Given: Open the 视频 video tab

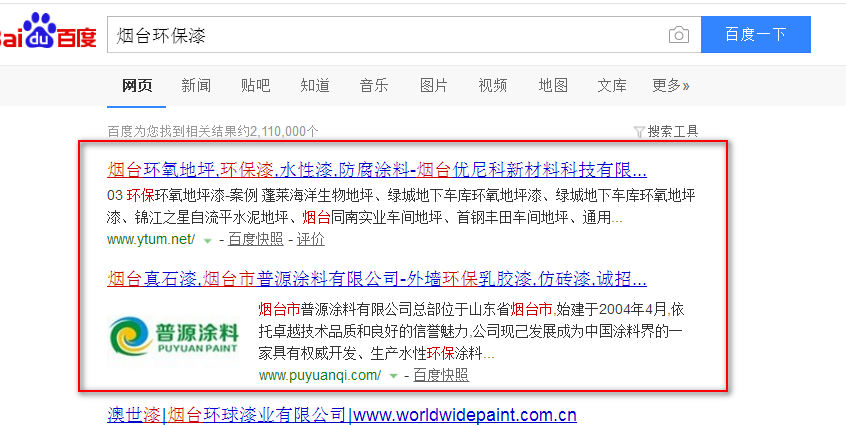Looking at the screenshot, I should click(493, 85).
